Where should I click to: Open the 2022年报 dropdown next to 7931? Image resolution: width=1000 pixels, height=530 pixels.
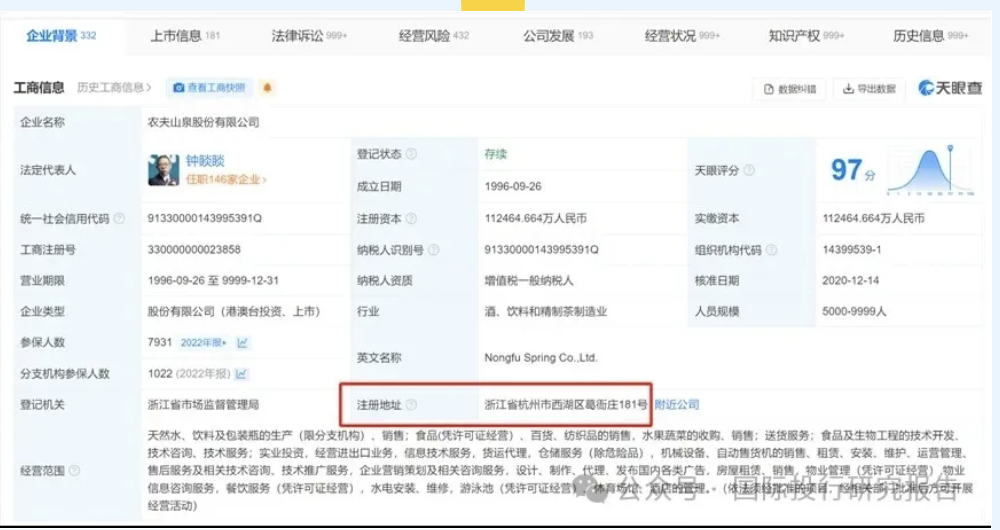coord(203,342)
